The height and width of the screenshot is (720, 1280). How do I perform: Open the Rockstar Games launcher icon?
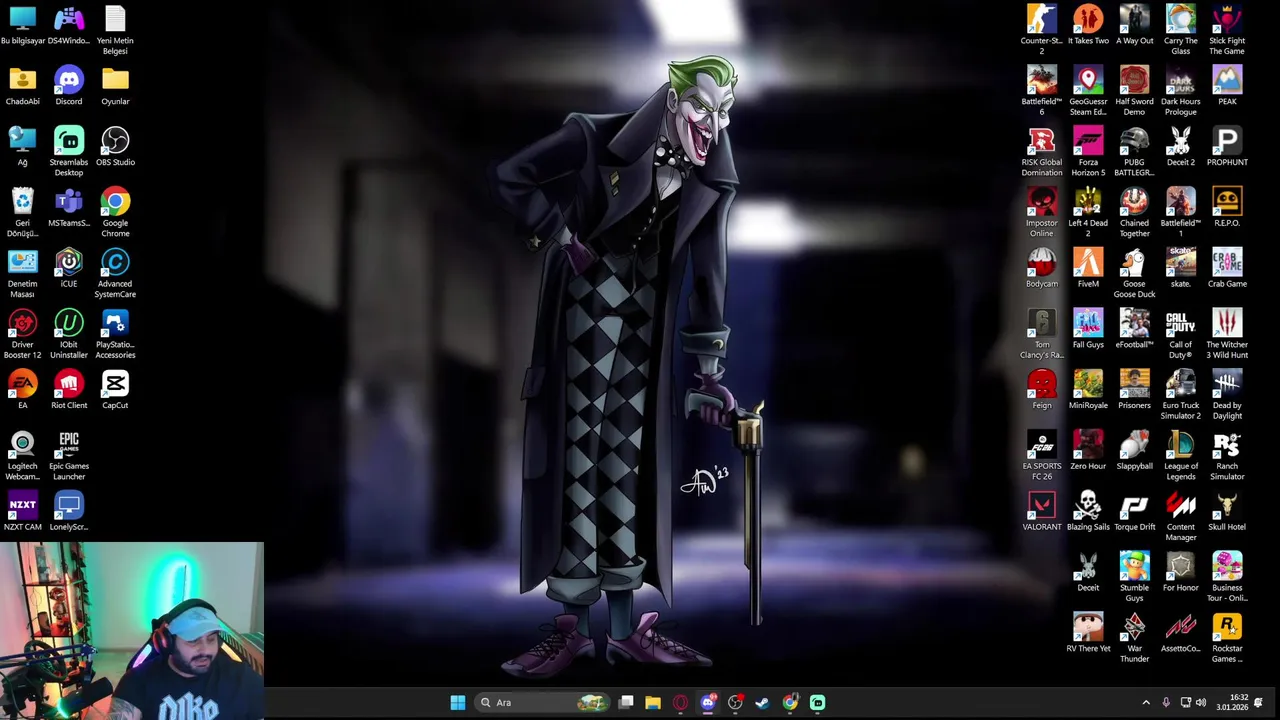(1227, 627)
